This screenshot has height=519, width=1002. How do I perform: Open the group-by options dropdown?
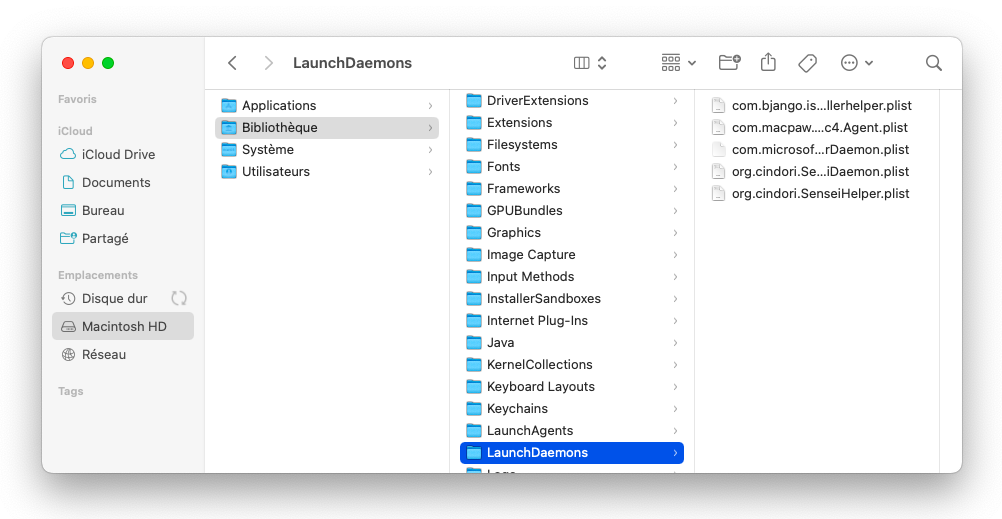[x=679, y=63]
